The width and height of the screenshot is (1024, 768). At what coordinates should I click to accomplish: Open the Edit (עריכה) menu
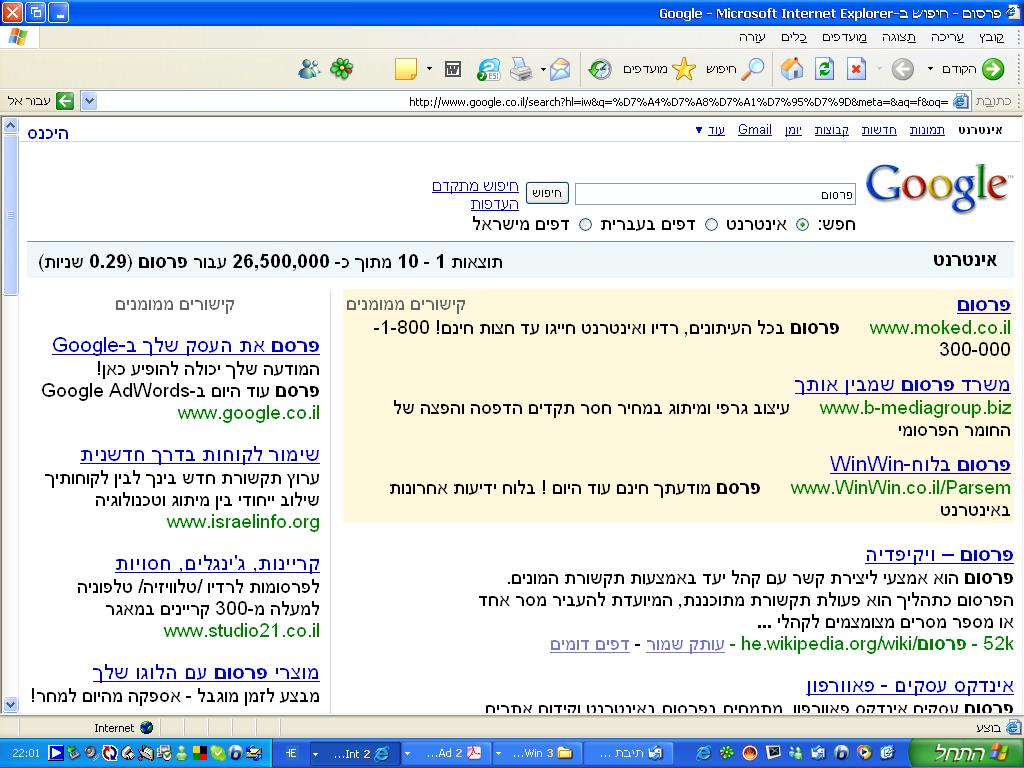(x=947, y=37)
